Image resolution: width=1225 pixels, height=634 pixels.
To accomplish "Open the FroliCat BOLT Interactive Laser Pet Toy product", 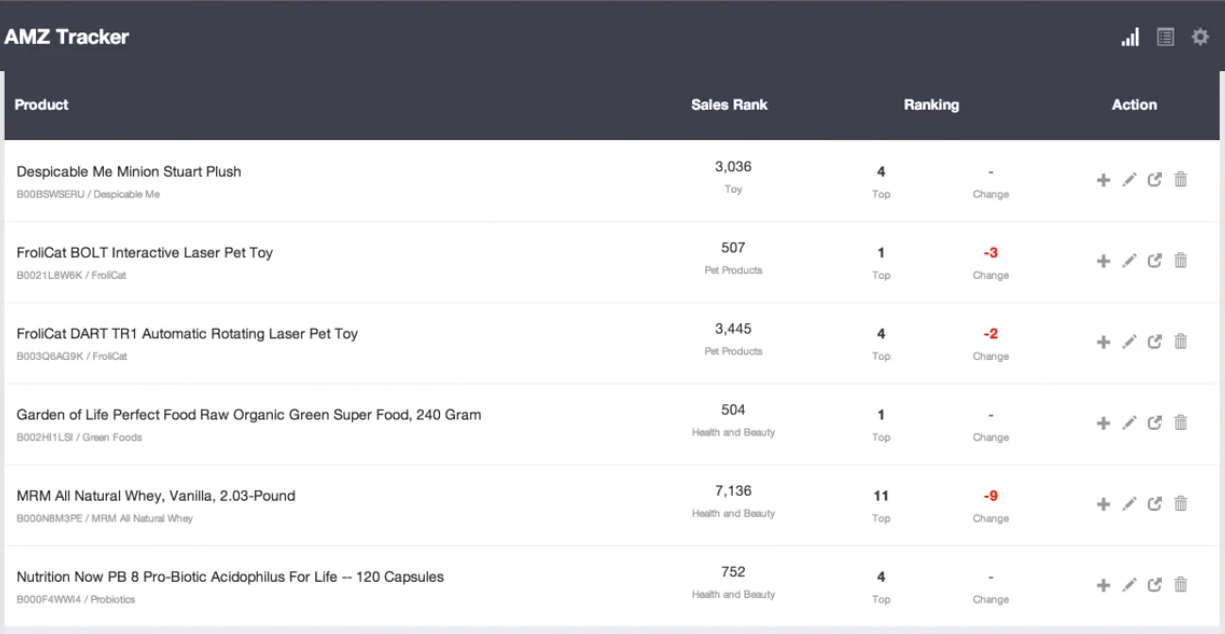I will click(x=145, y=253).
